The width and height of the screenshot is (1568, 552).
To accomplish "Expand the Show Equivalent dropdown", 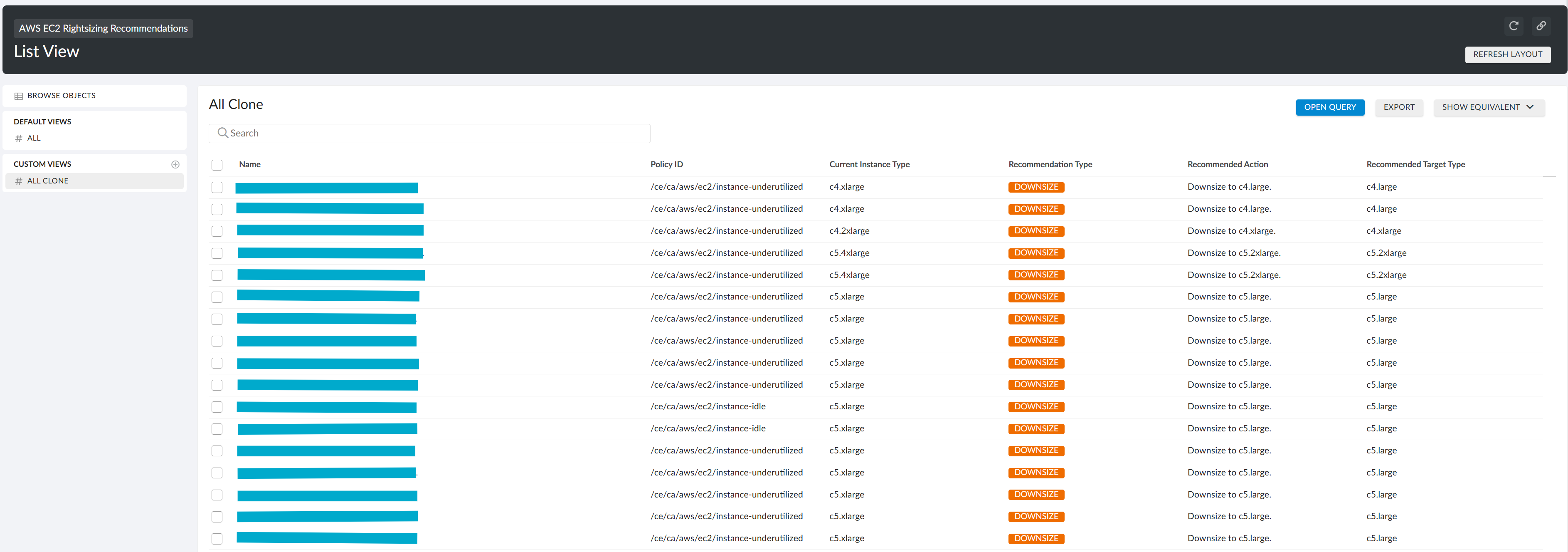I will pos(1488,107).
